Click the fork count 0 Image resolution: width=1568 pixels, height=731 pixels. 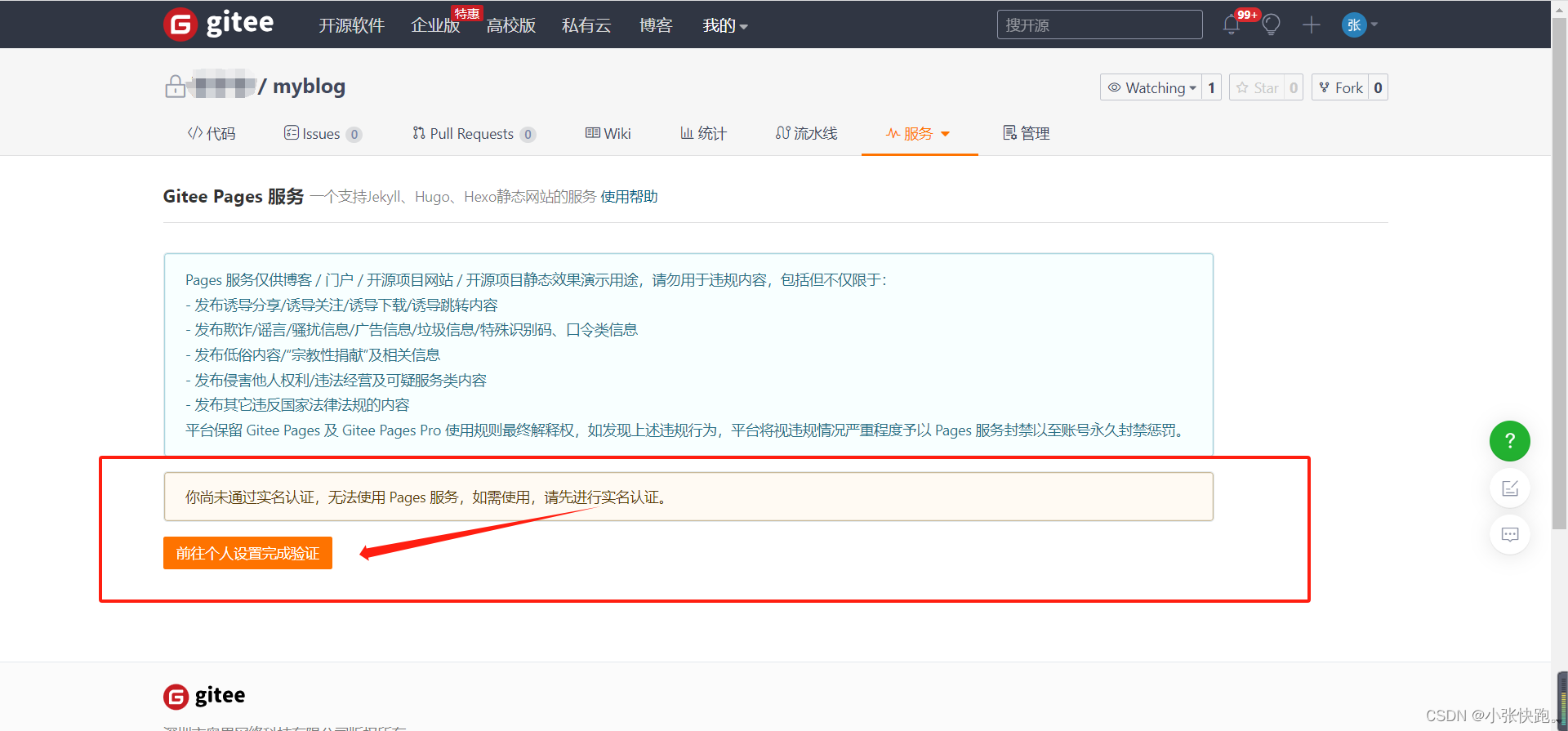point(1379,87)
